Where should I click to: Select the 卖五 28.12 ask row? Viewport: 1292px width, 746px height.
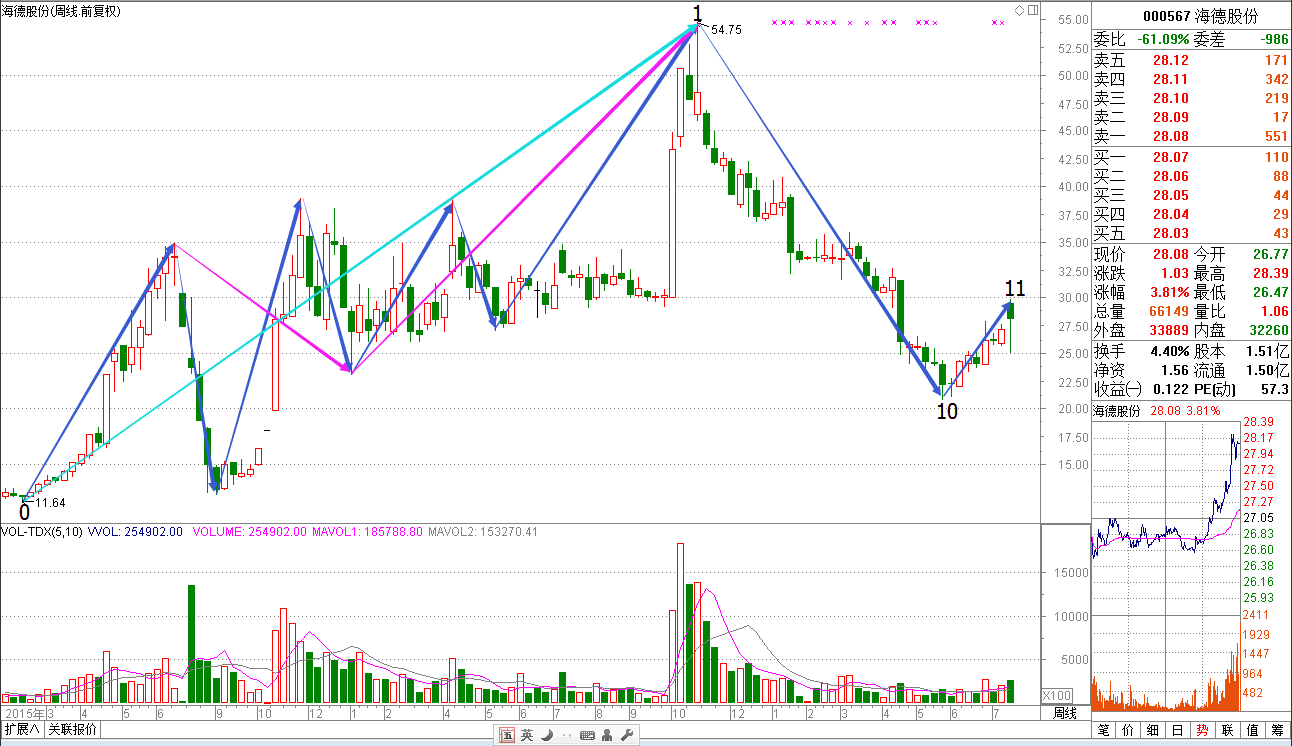pyautogui.click(x=1191, y=60)
